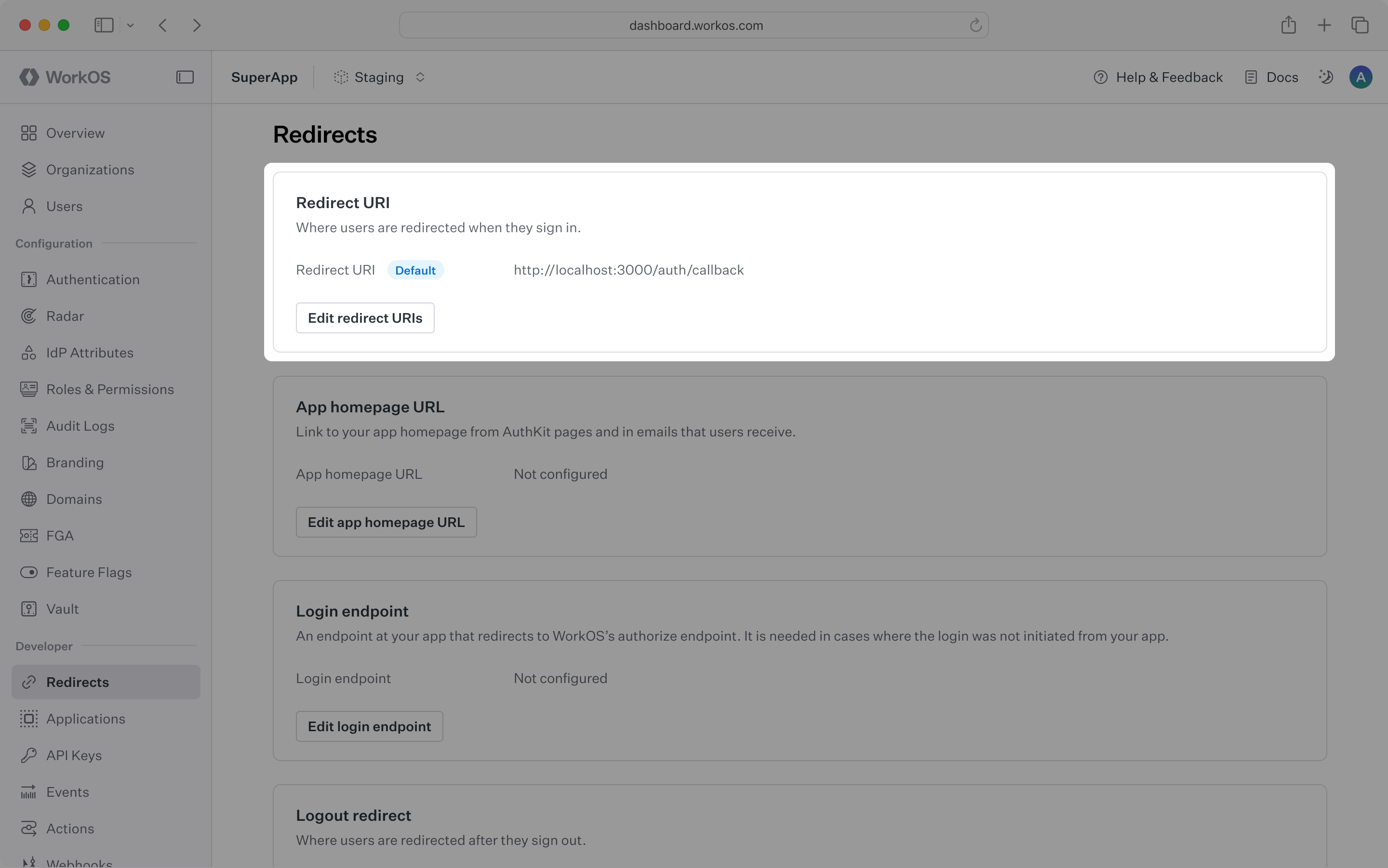The height and width of the screenshot is (868, 1388).
Task: Open Vault via its sidebar icon
Action: [x=29, y=609]
